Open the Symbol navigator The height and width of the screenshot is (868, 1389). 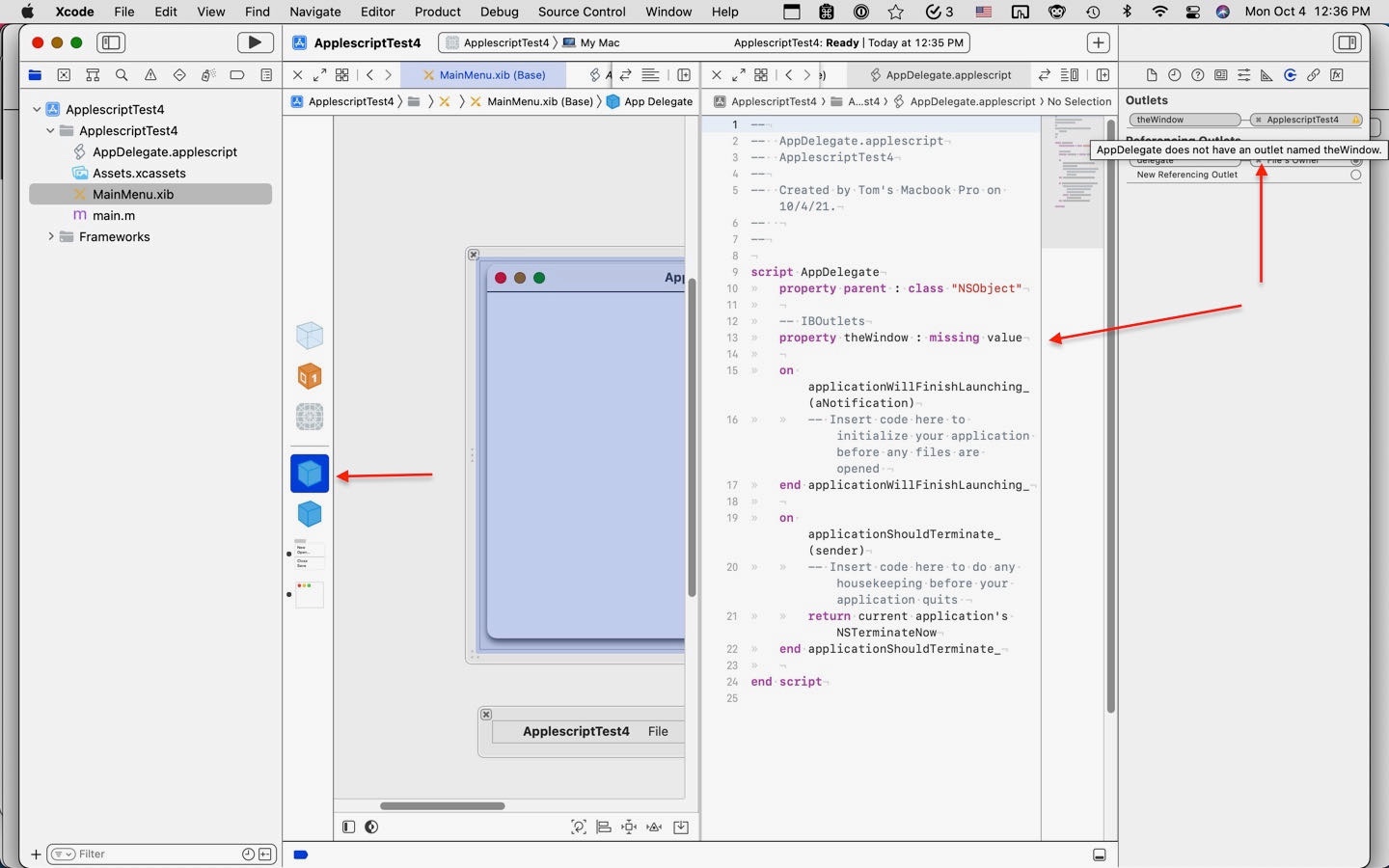point(93,75)
